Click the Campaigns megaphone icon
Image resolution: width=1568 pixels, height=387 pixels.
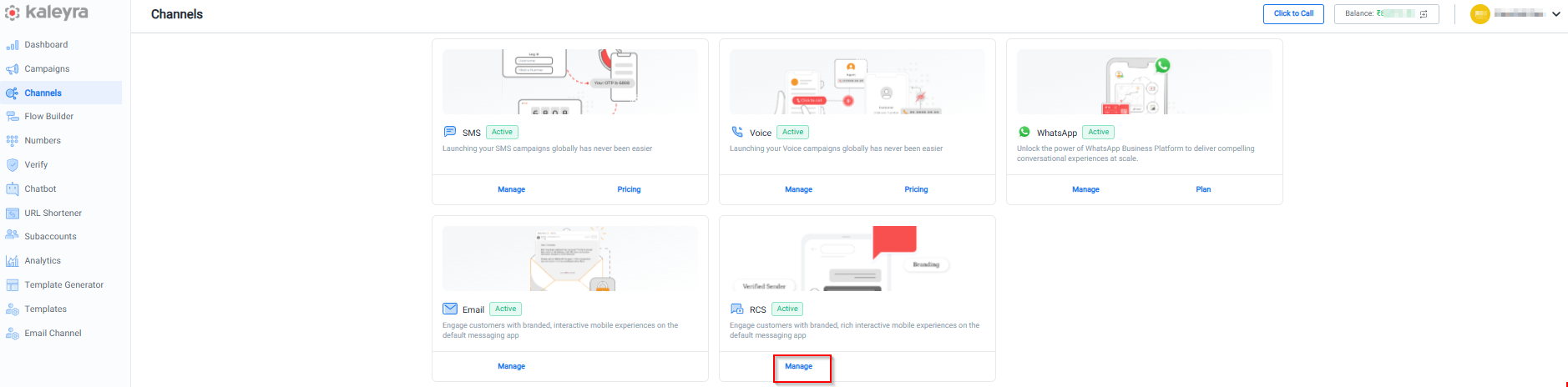pos(13,69)
